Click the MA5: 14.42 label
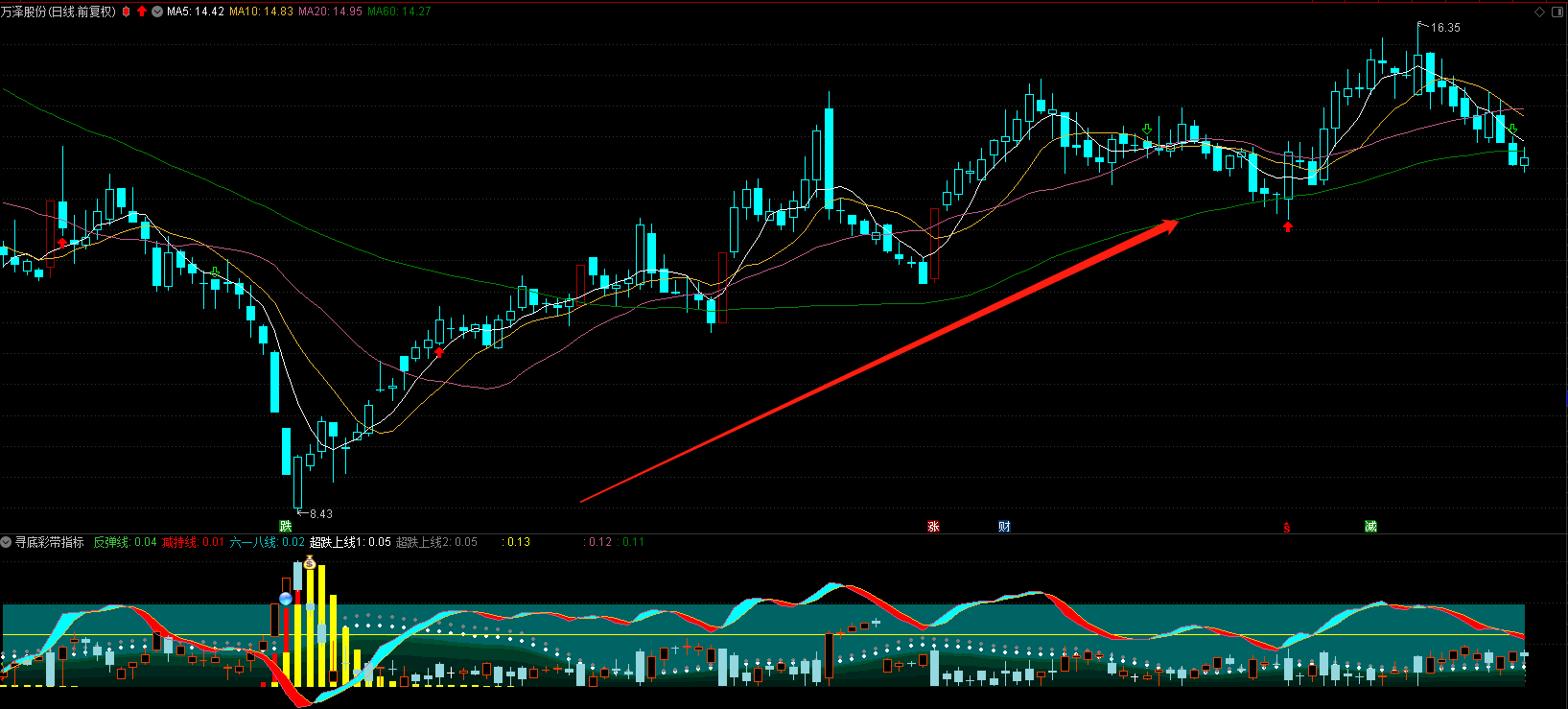The width and height of the screenshot is (1568, 709). coord(196,12)
